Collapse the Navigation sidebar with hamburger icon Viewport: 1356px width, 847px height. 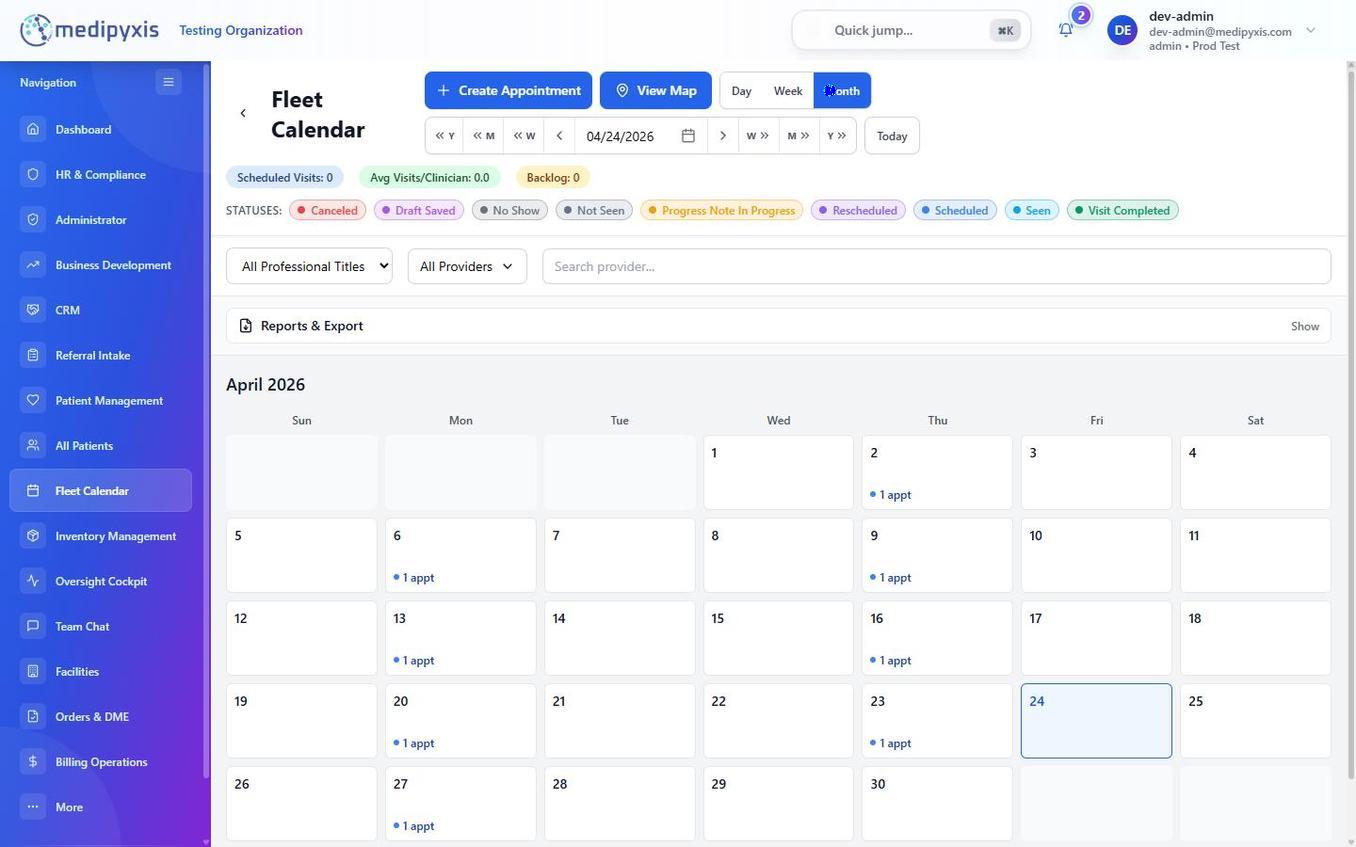coord(168,82)
